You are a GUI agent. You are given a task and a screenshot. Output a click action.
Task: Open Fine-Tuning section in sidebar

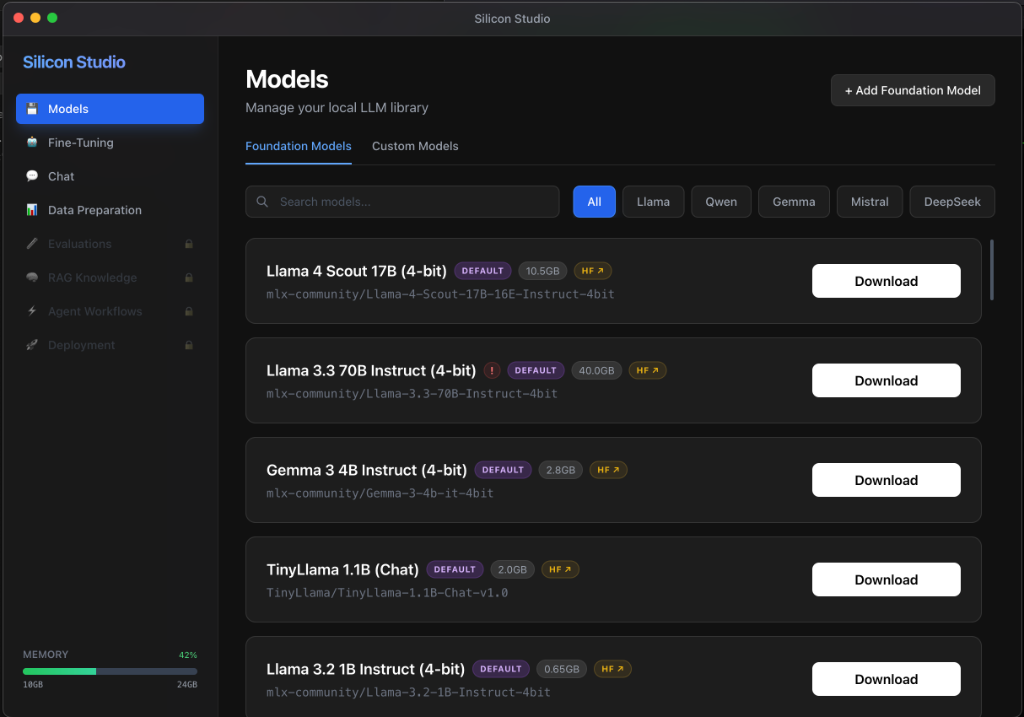coord(110,142)
